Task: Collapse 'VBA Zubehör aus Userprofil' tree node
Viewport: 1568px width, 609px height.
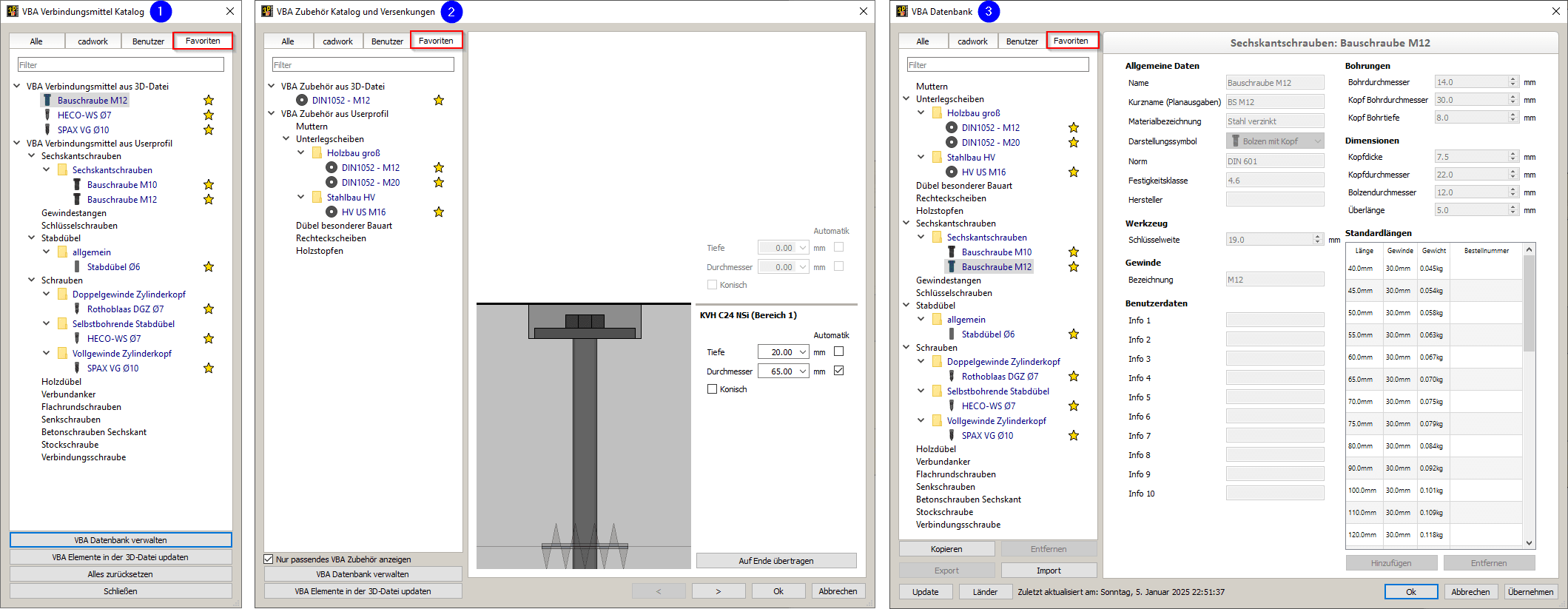Action: pos(272,114)
